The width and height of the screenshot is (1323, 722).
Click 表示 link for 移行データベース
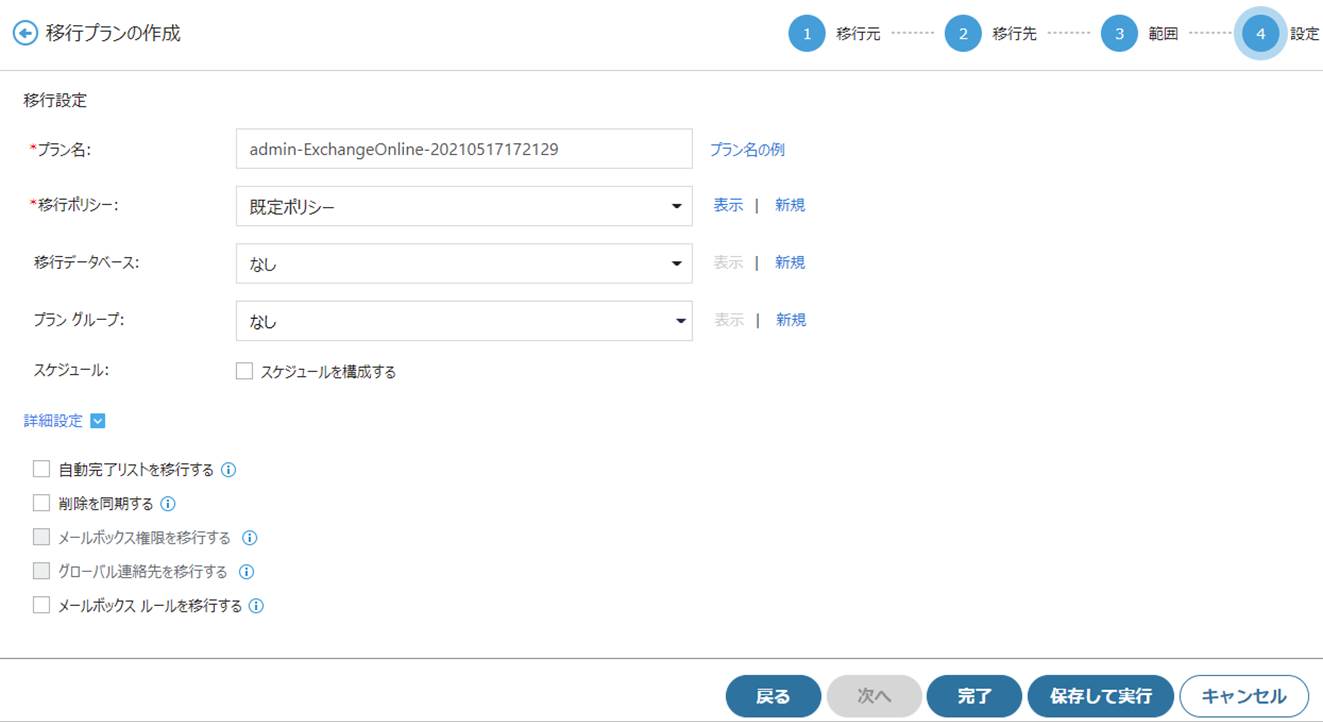click(728, 262)
